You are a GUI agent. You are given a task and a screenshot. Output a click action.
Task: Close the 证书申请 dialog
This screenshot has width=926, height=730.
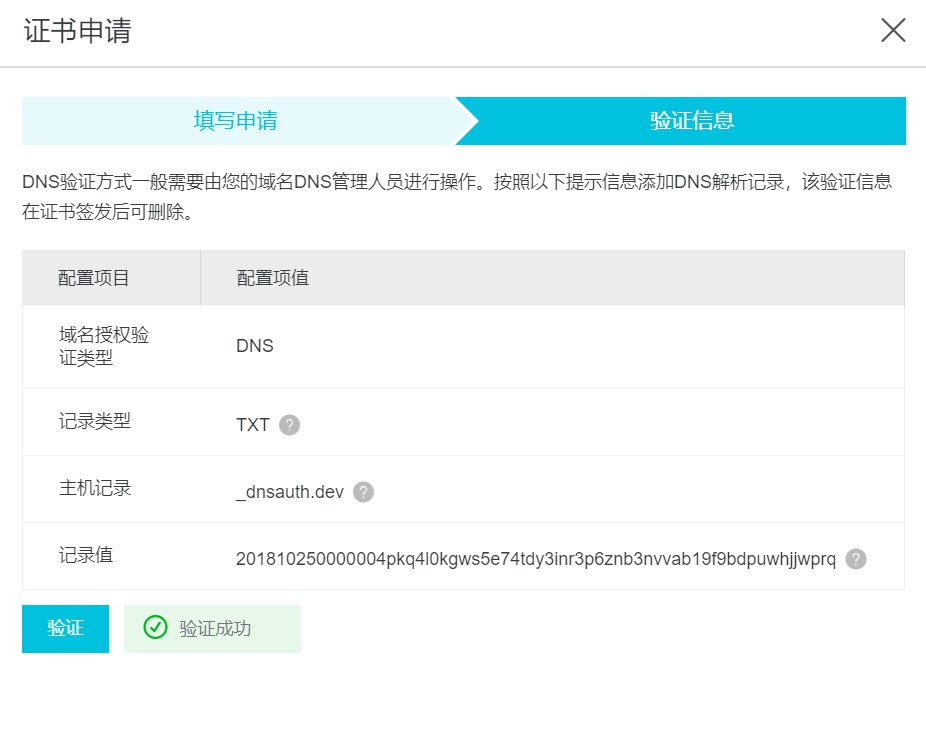click(892, 31)
